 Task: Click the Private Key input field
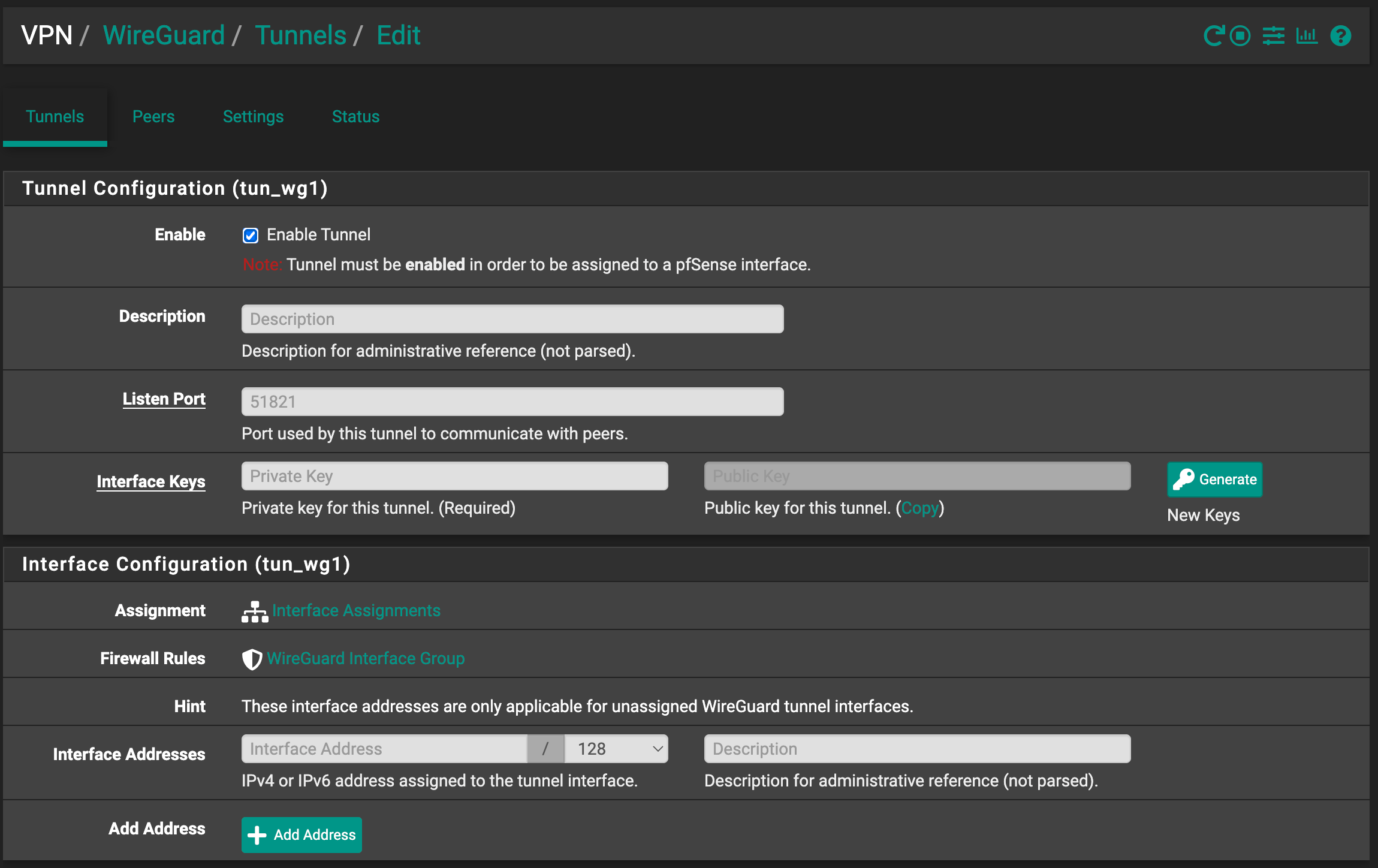[x=454, y=475]
